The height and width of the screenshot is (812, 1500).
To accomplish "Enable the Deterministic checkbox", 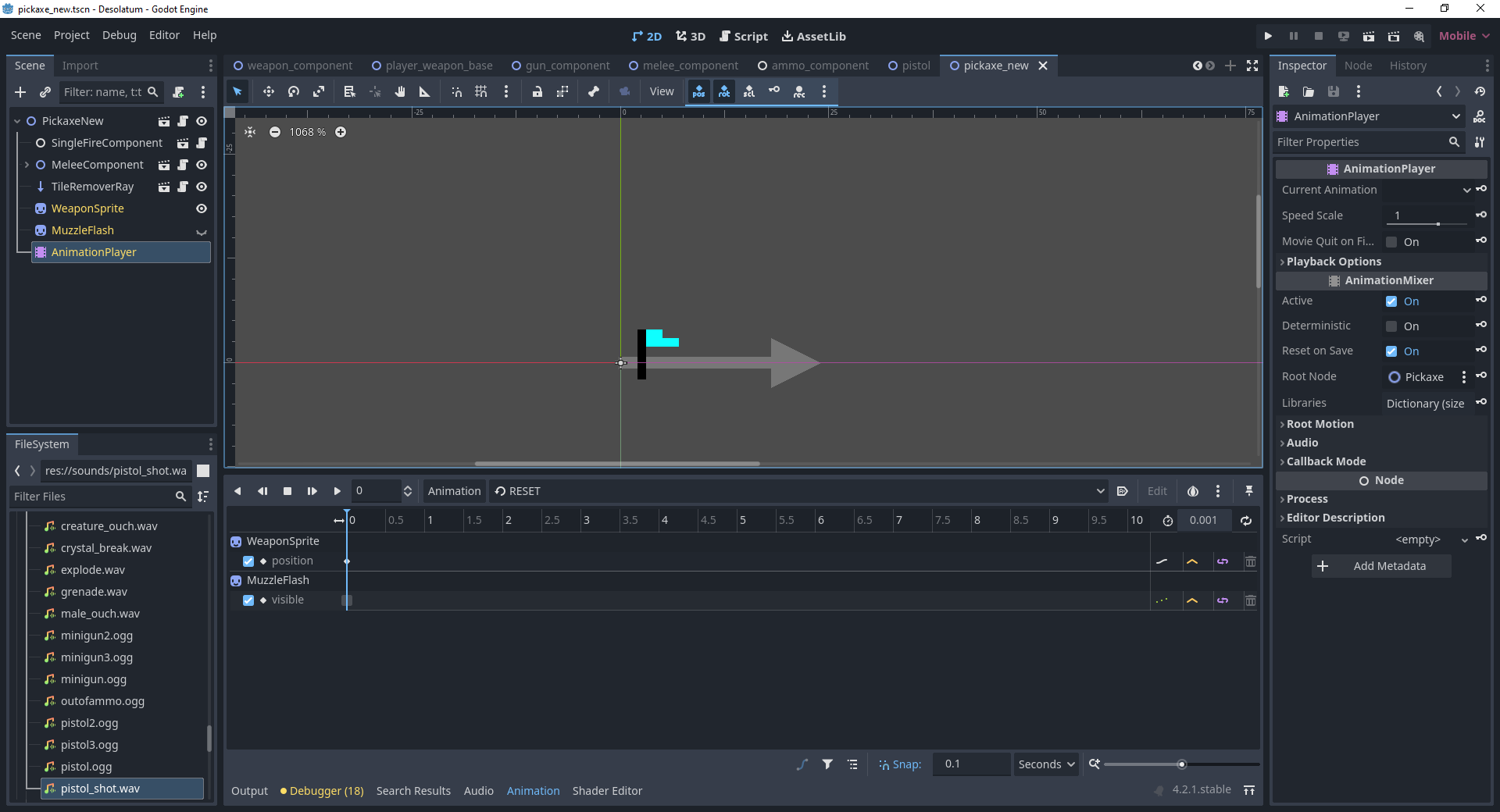I will 1392,326.
